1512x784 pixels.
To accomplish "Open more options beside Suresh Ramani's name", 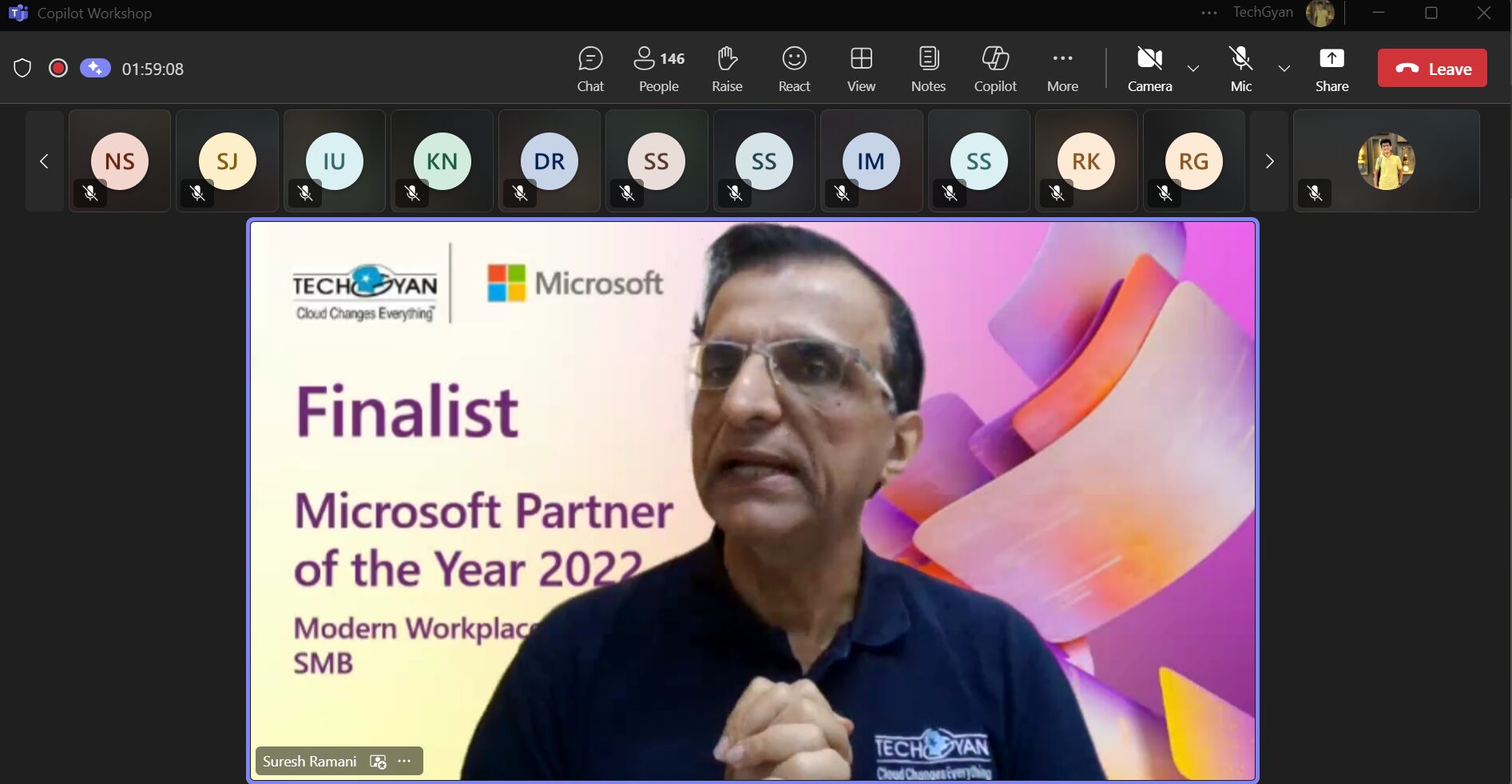I will [x=405, y=762].
